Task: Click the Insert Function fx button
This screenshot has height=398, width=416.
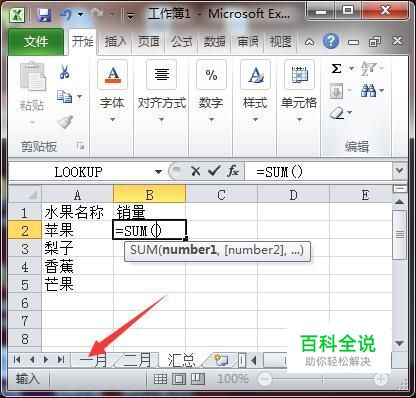Action: [x=233, y=172]
